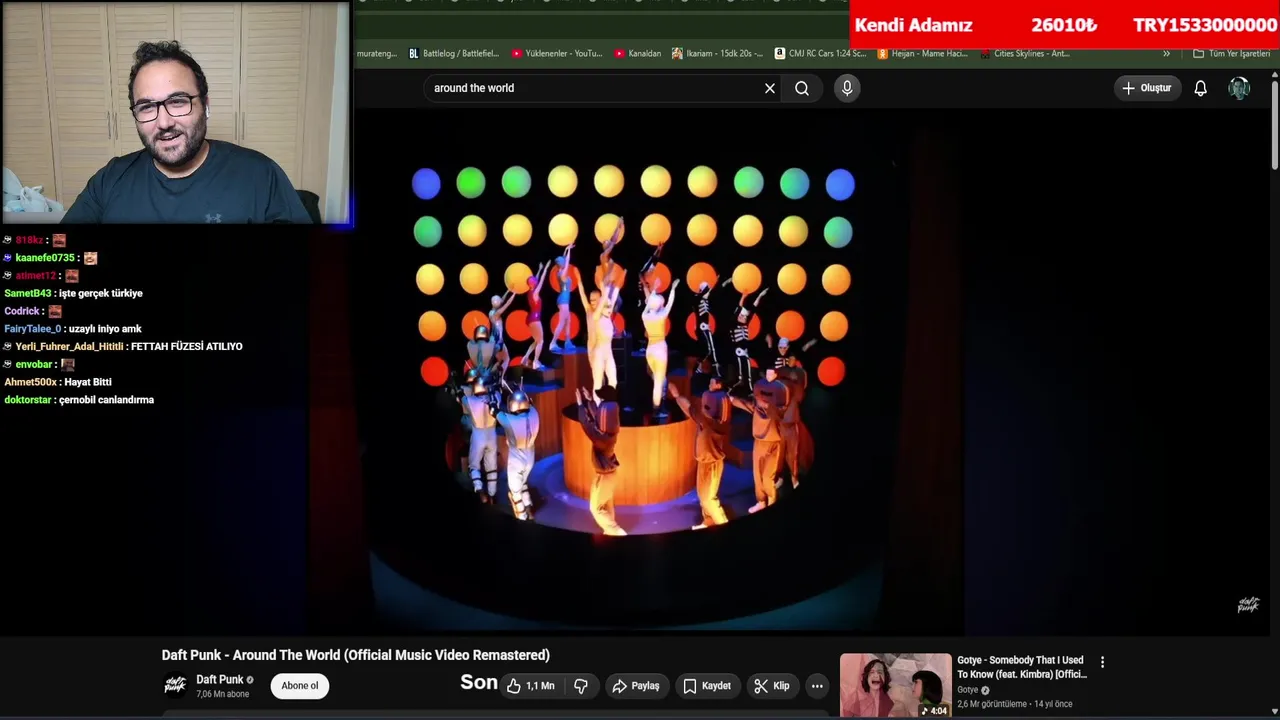Click kaanefe0735 chat username
This screenshot has height=720, width=1280.
45,258
